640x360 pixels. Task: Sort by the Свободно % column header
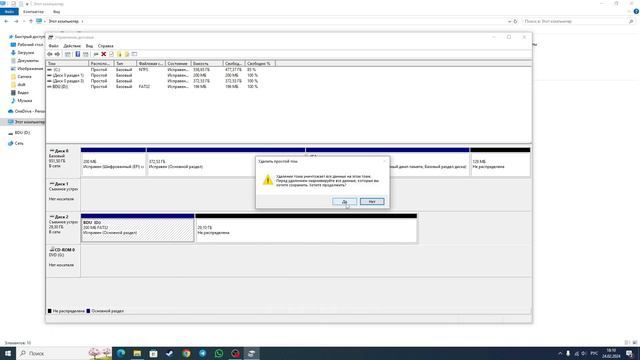(260, 64)
